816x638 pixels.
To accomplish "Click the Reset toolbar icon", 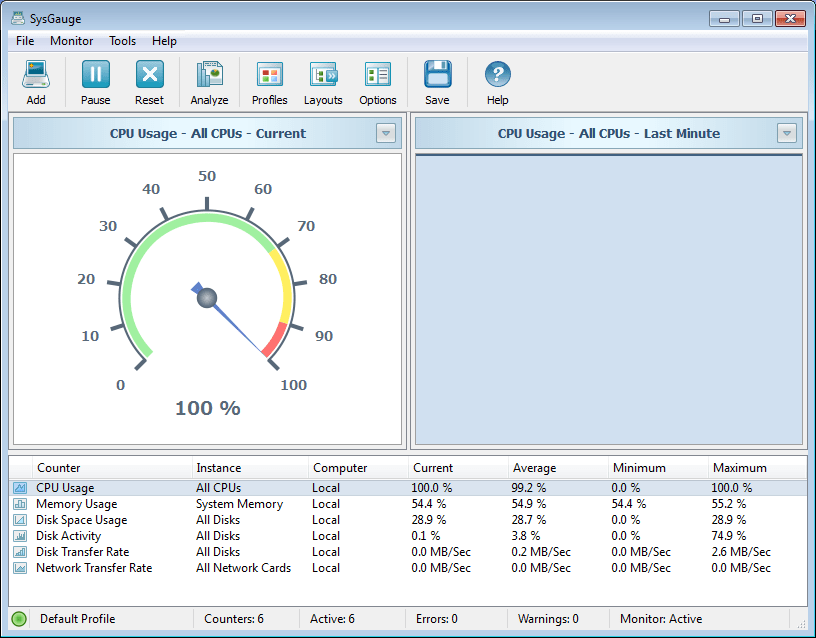I will 150,74.
